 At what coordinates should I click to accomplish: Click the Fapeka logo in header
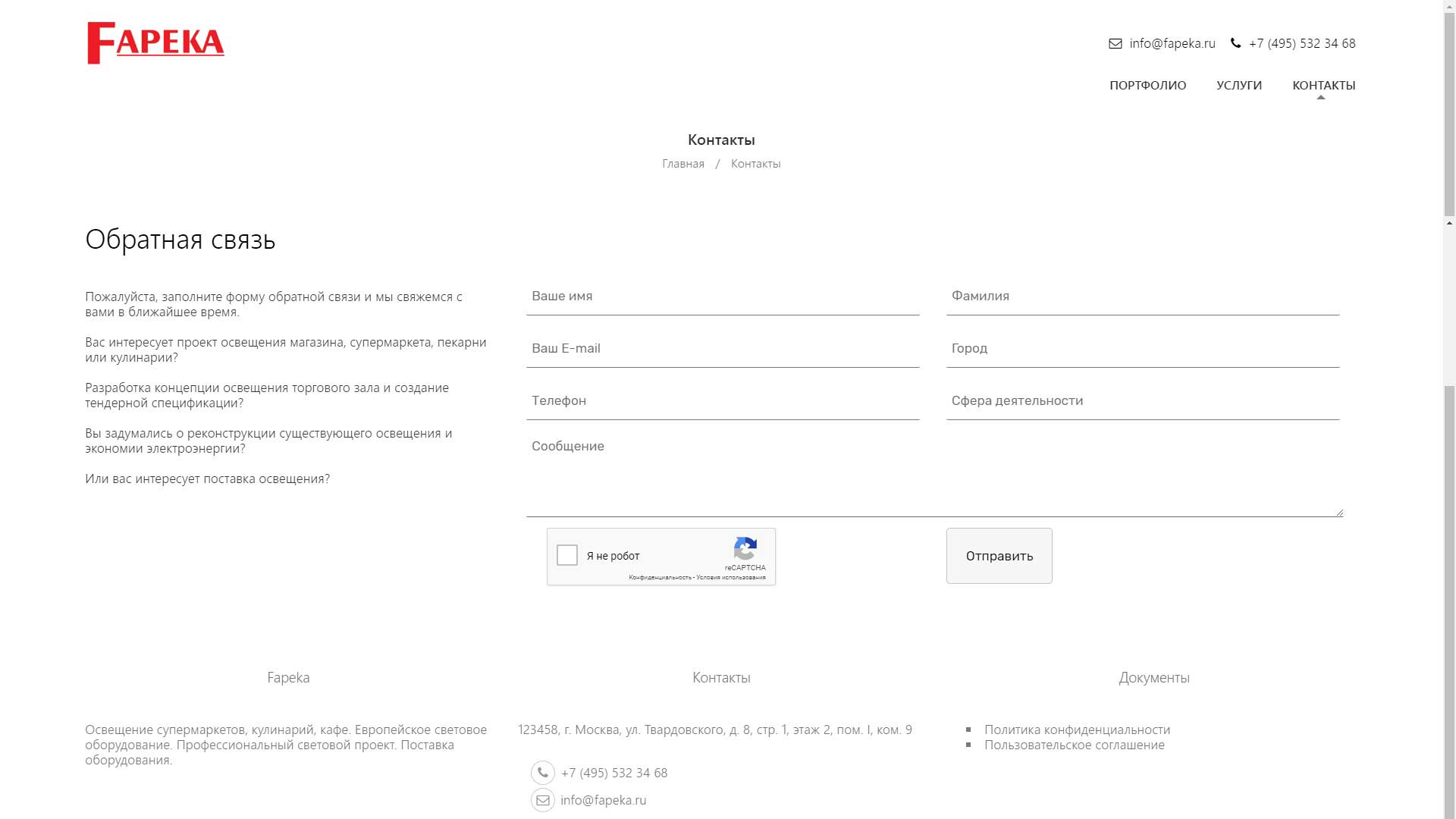pyautogui.click(x=155, y=43)
